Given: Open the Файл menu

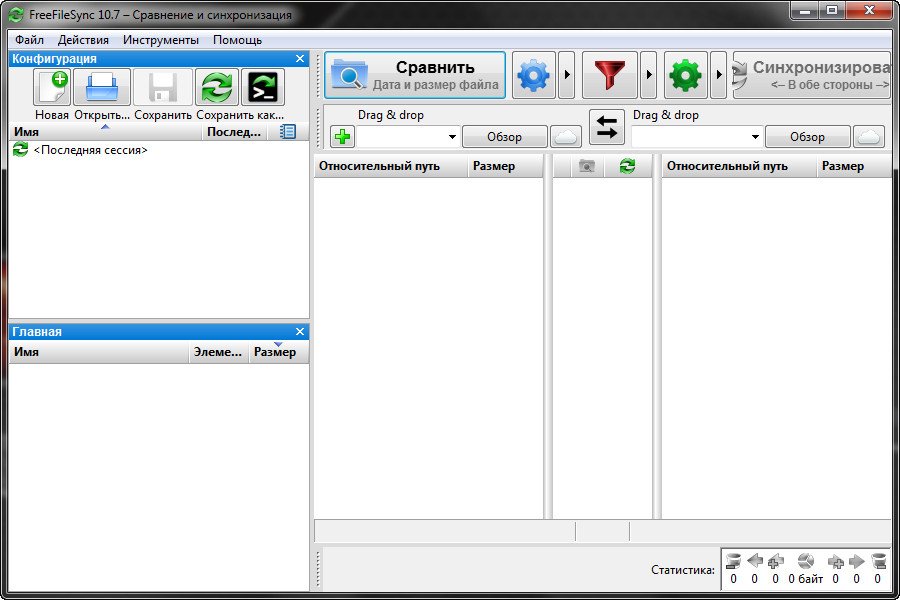Looking at the screenshot, I should (x=29, y=40).
